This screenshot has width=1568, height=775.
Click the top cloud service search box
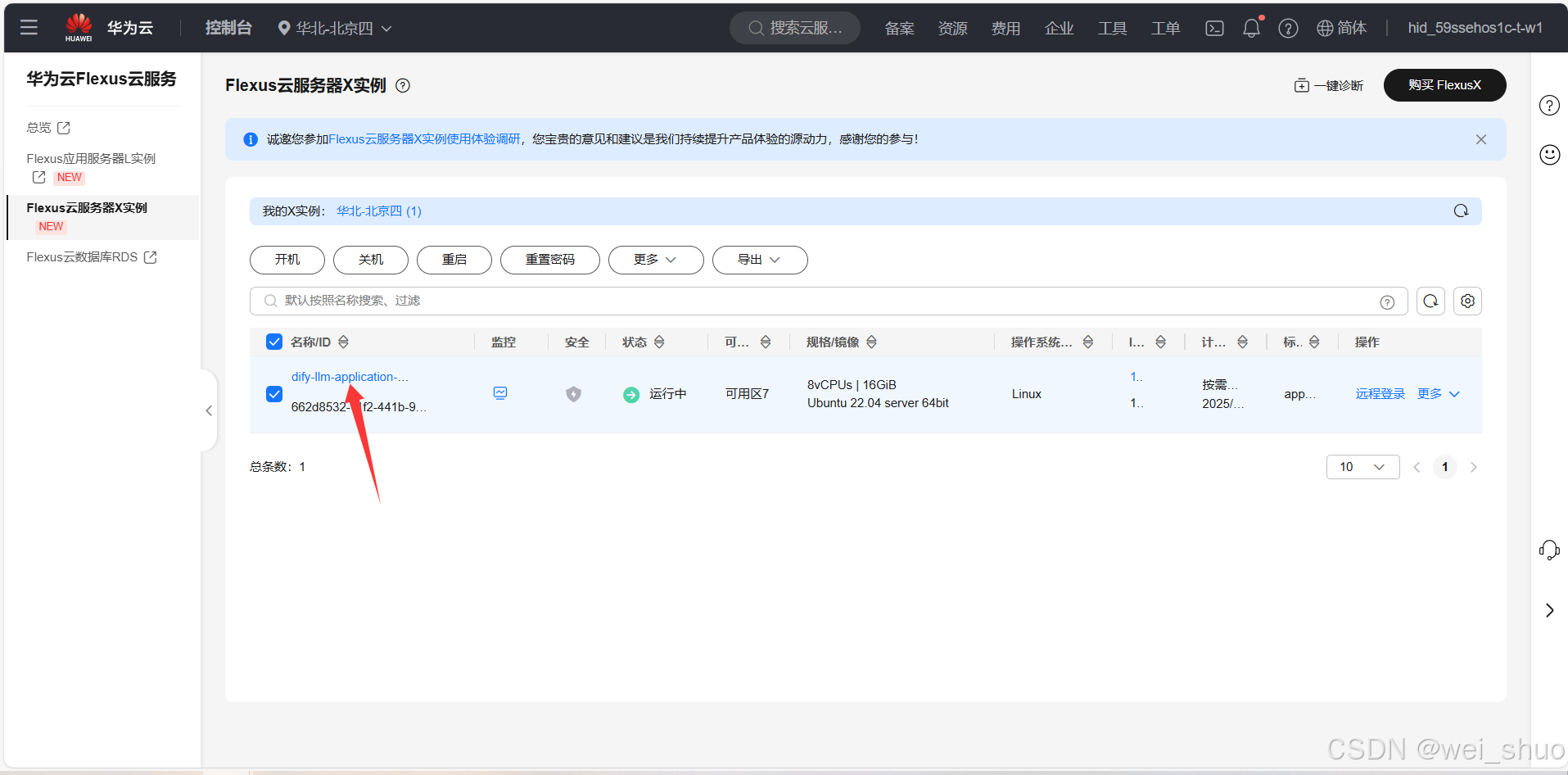(x=795, y=29)
